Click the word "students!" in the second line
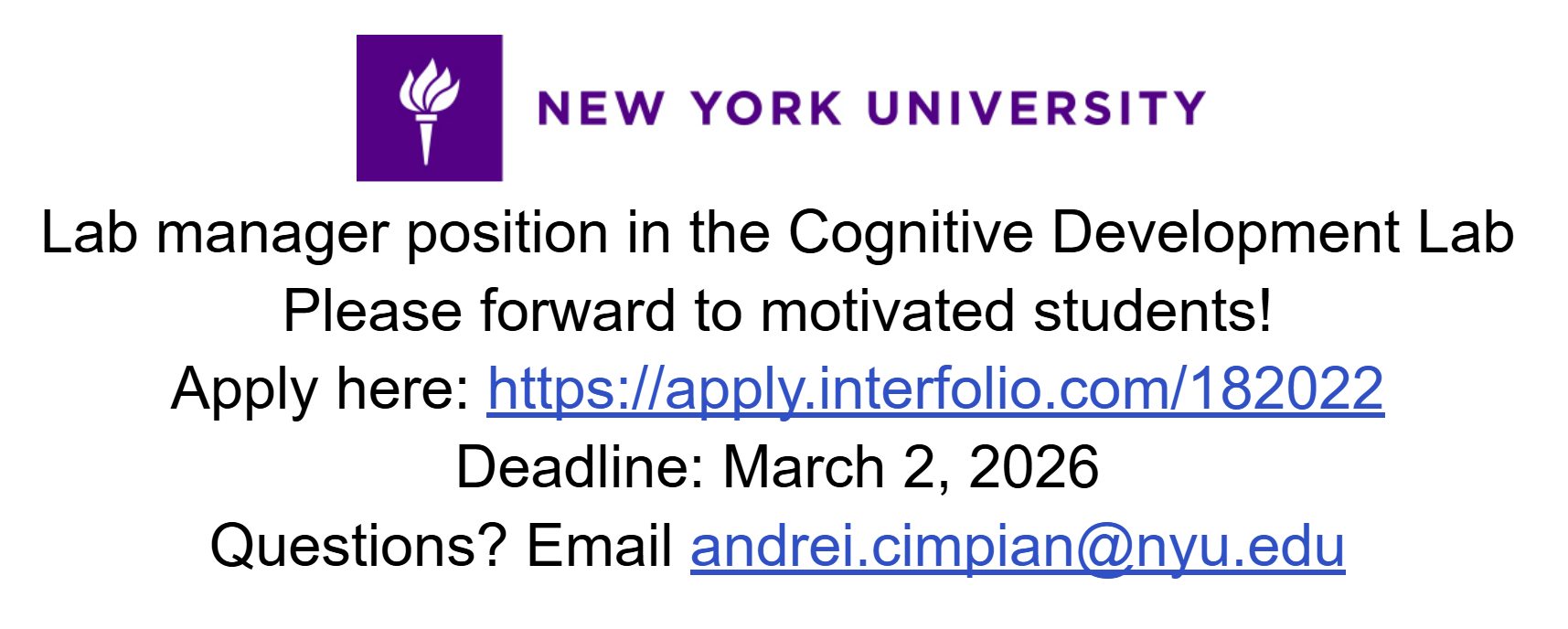Viewport: 1568px width, 629px height. (1152, 311)
